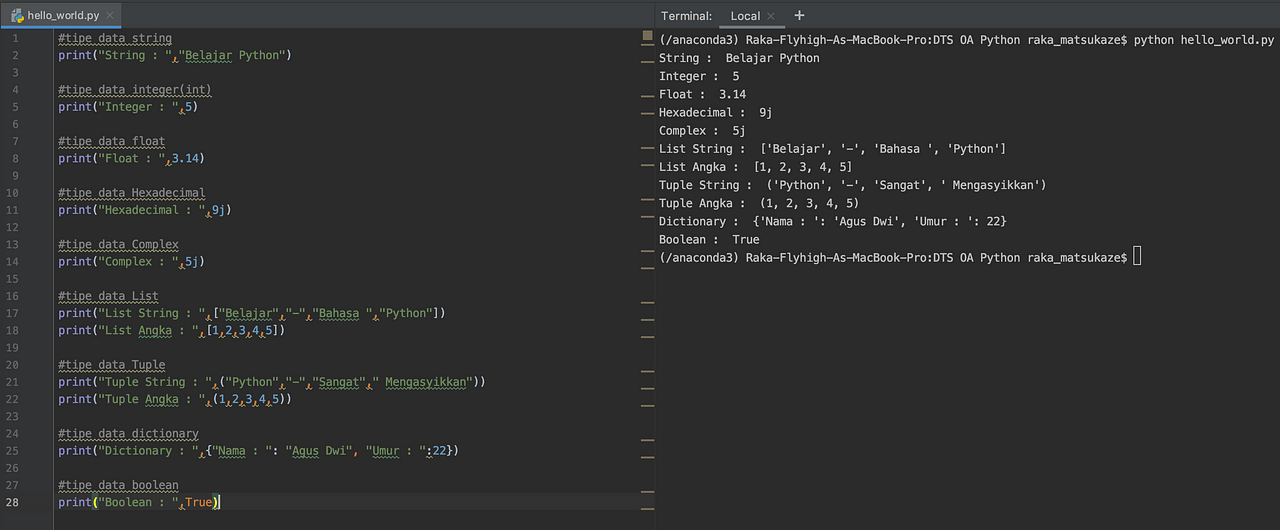Click the comment '#tipe data boolean'
The height and width of the screenshot is (530, 1280).
(118, 485)
